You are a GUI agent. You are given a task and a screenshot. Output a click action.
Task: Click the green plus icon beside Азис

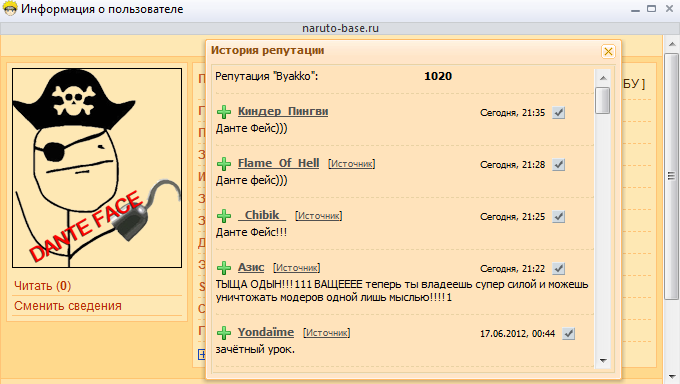tap(224, 268)
